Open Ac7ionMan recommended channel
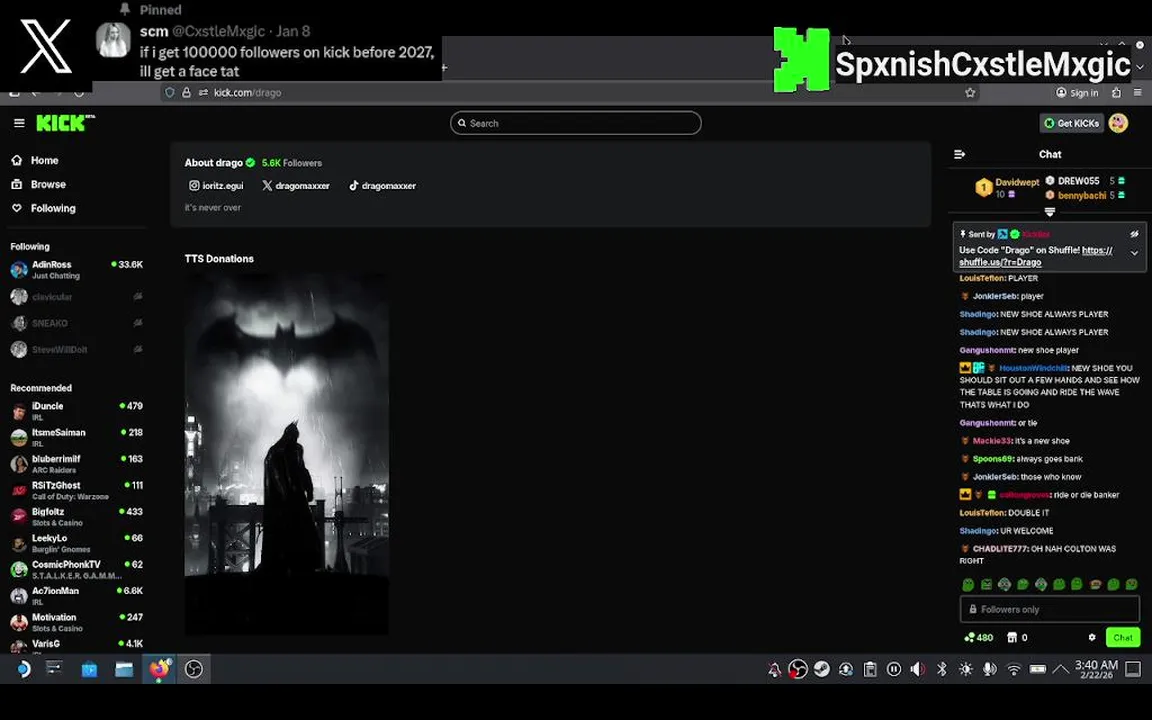This screenshot has height=720, width=1152. (x=76, y=597)
